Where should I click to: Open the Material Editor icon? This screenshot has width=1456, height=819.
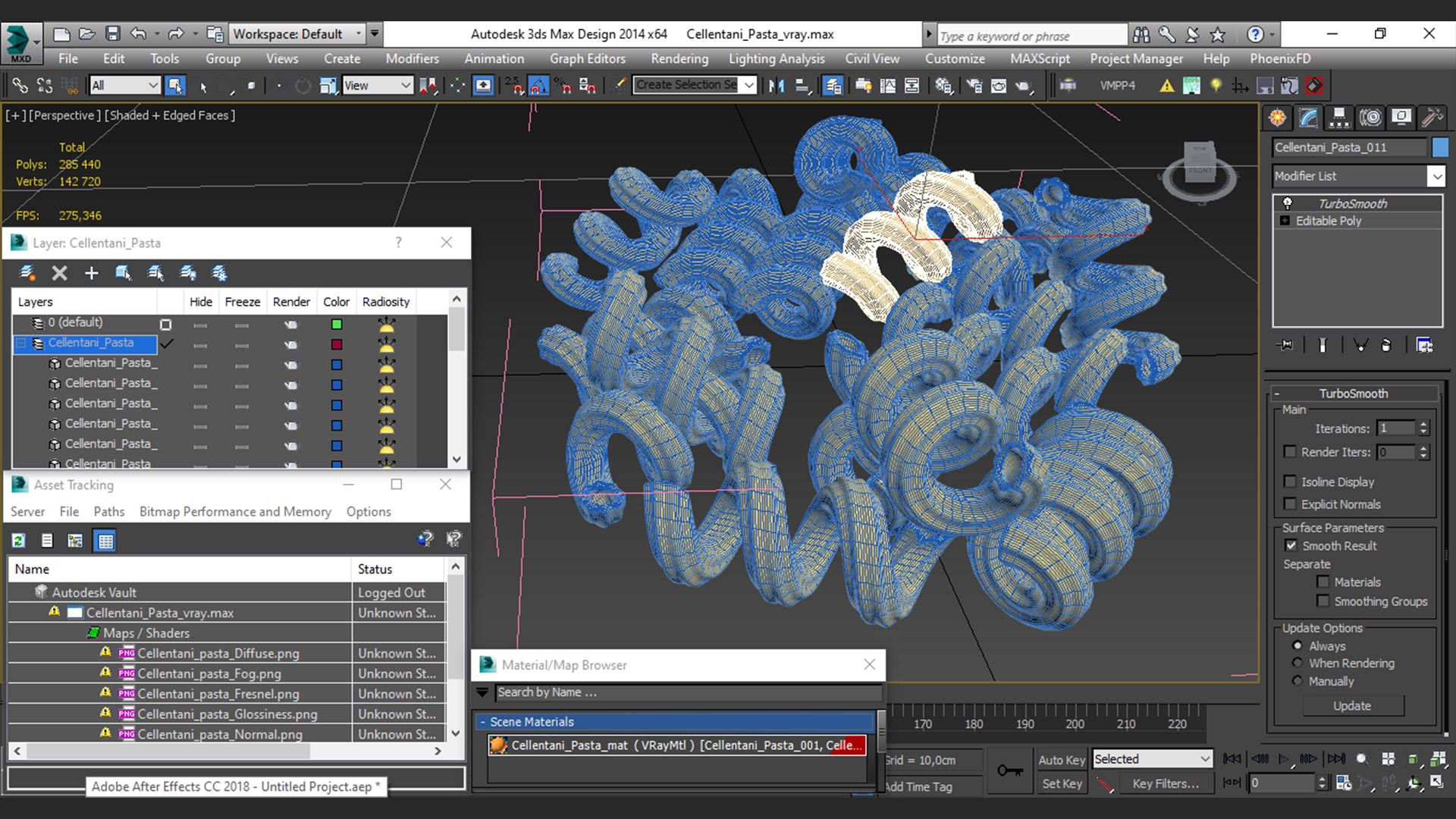tap(944, 86)
